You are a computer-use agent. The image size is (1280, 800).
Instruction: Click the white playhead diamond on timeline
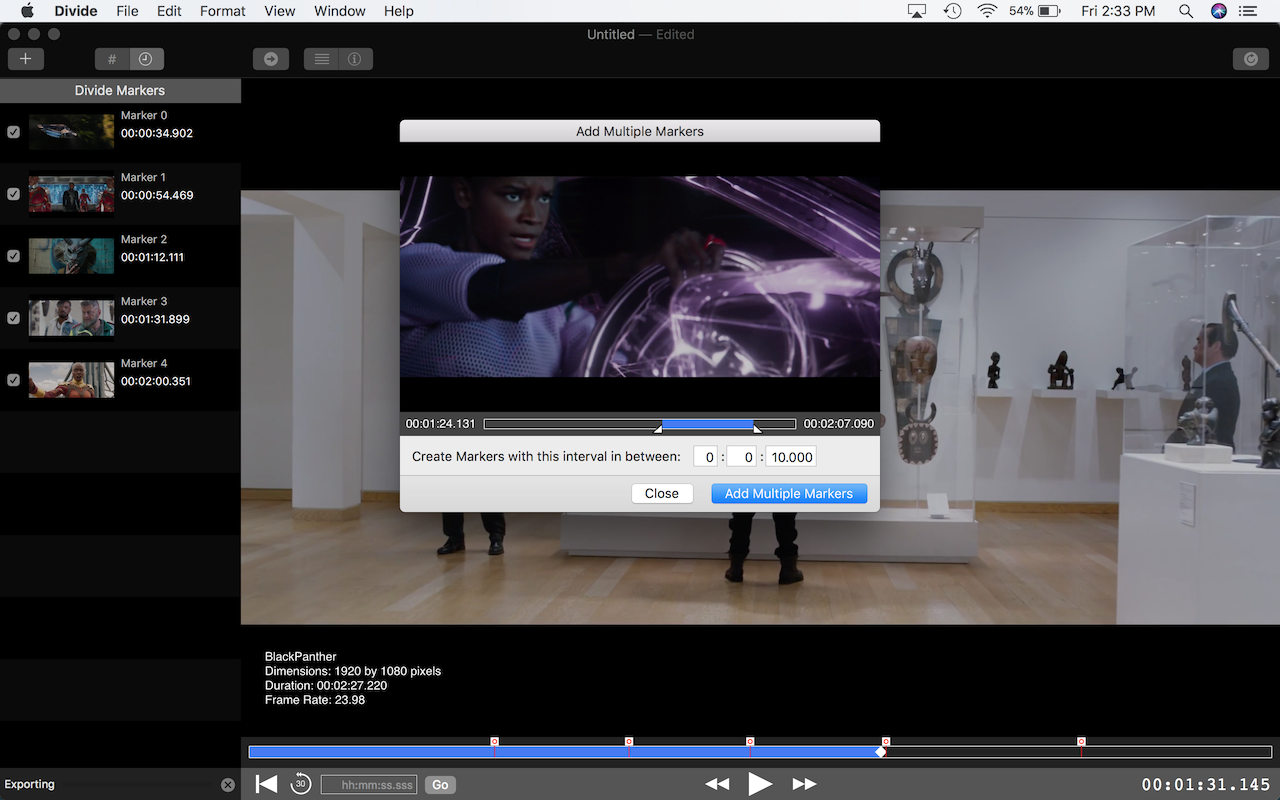click(x=881, y=752)
